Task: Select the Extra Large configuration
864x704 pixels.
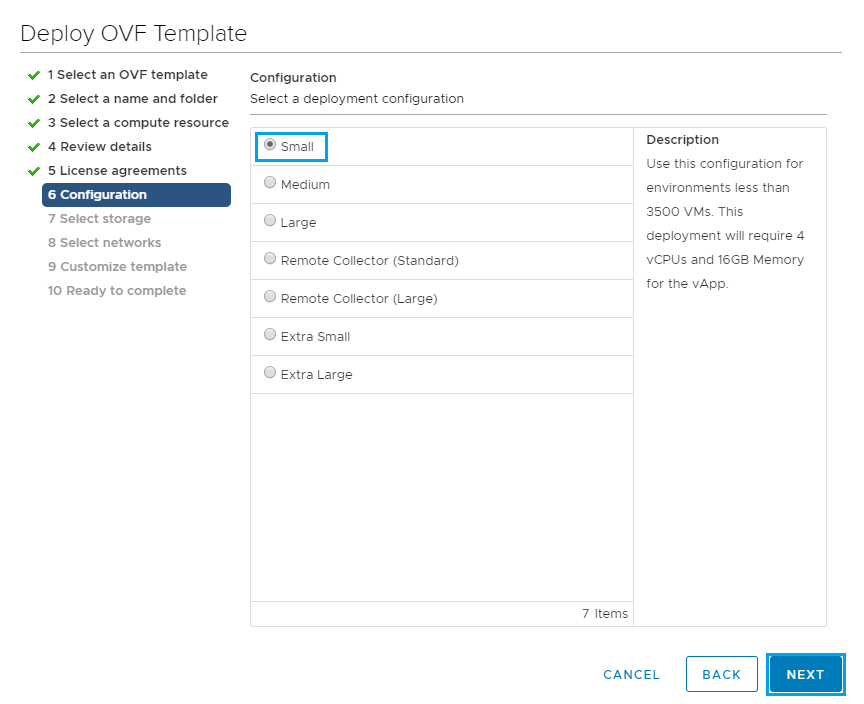Action: click(270, 373)
